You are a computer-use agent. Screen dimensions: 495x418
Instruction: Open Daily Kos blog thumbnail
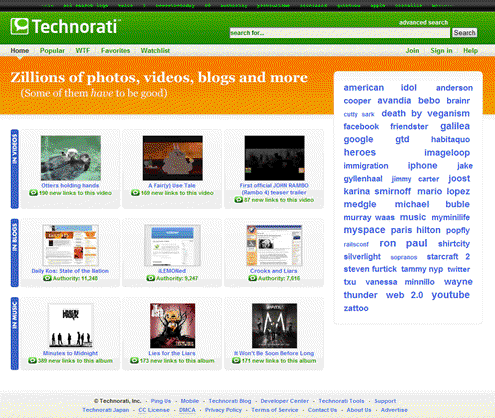tap(70, 245)
